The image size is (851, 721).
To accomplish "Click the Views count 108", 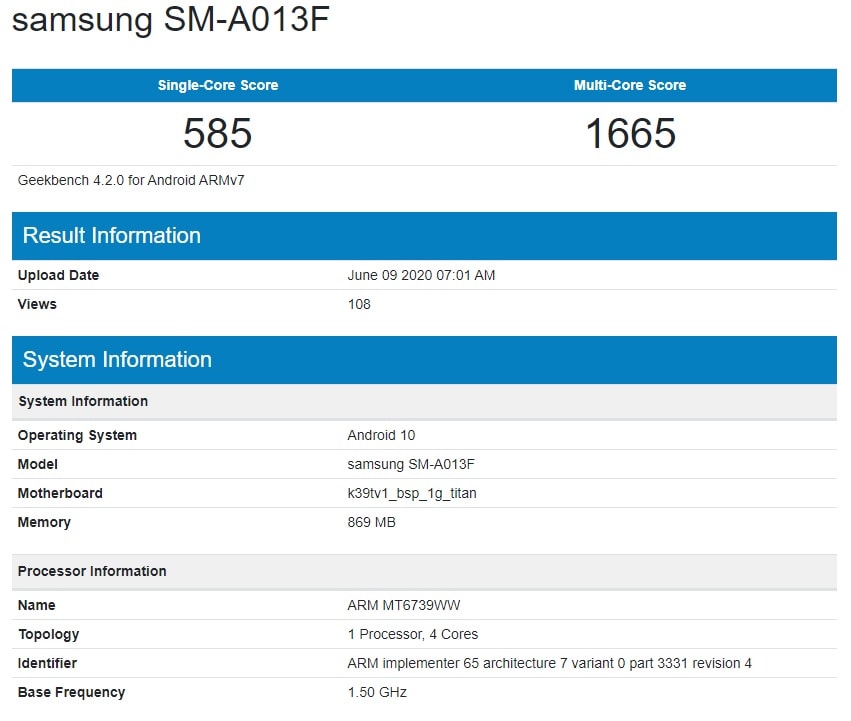I will (356, 304).
